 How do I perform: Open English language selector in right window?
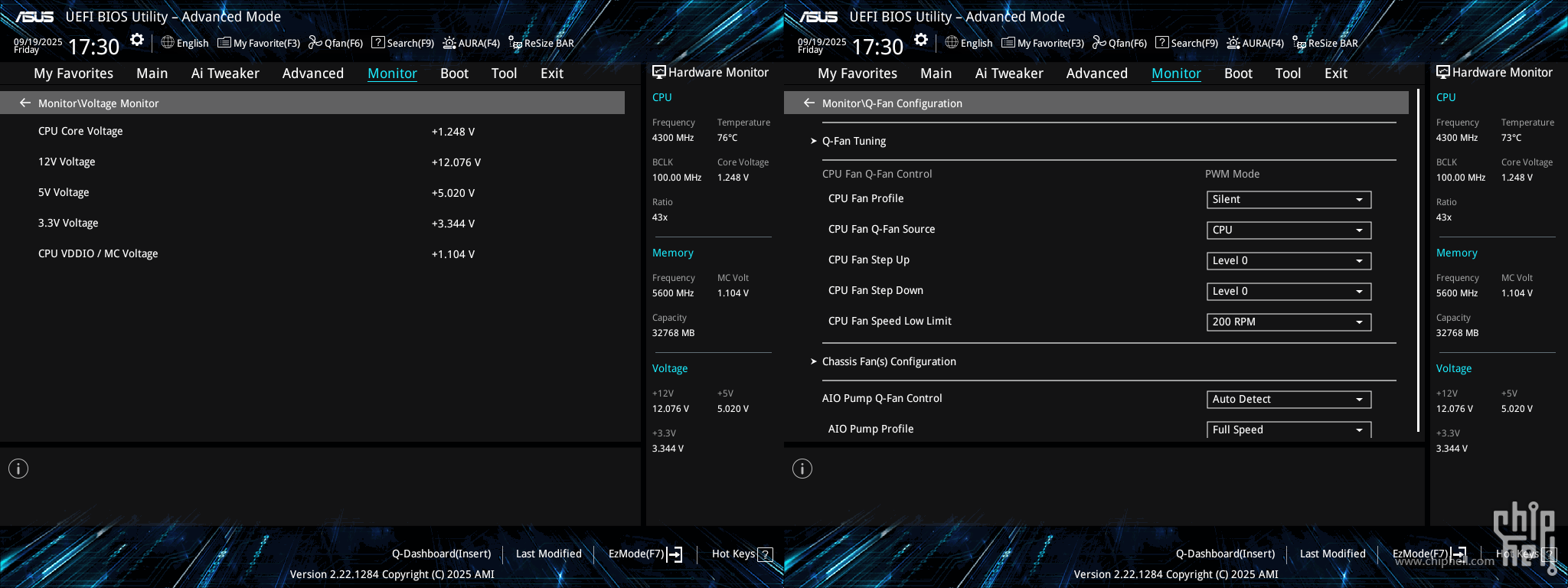(969, 43)
